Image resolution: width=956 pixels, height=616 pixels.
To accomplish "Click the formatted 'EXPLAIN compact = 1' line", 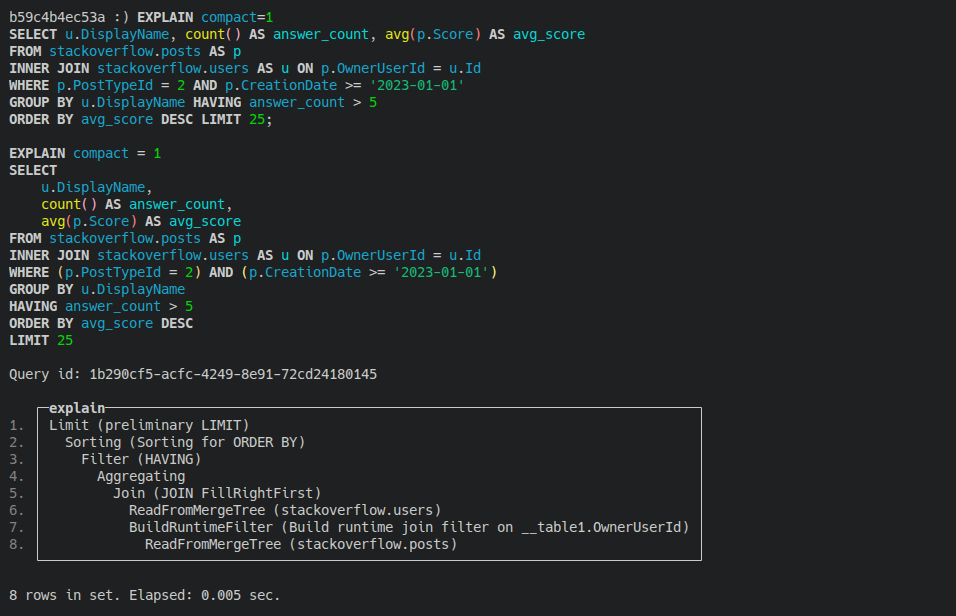I will coord(85,153).
